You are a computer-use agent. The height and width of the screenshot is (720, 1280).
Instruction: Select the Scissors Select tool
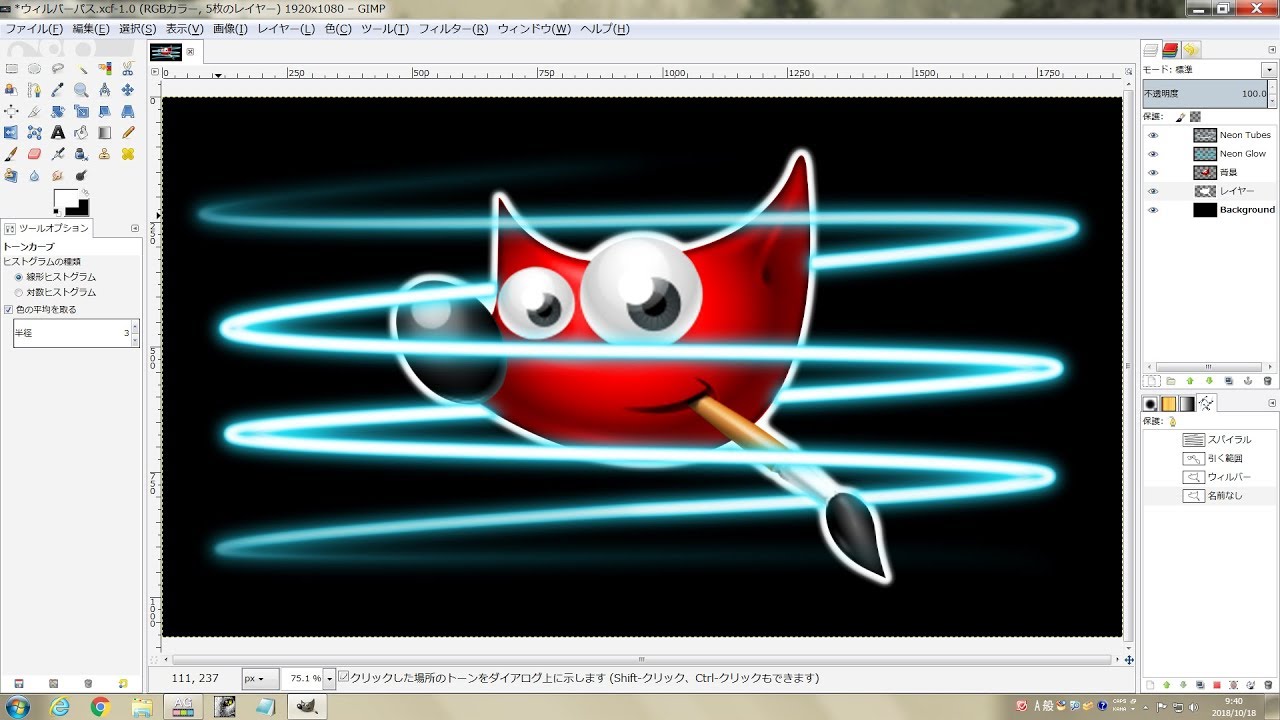(128, 68)
